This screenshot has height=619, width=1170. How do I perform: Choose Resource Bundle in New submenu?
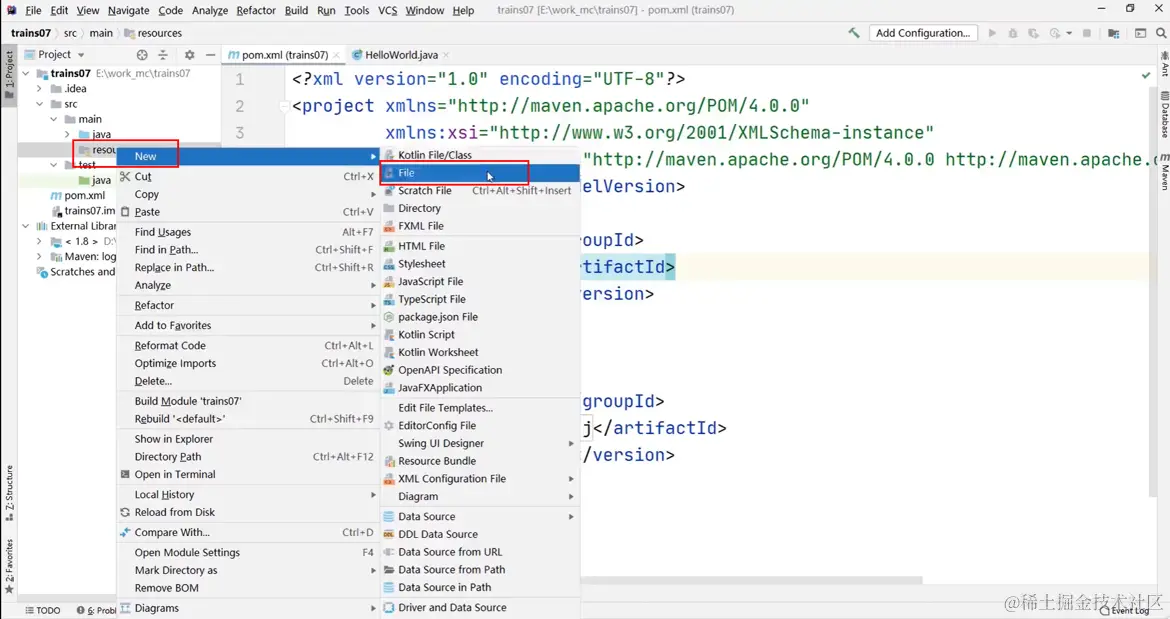pos(480,461)
